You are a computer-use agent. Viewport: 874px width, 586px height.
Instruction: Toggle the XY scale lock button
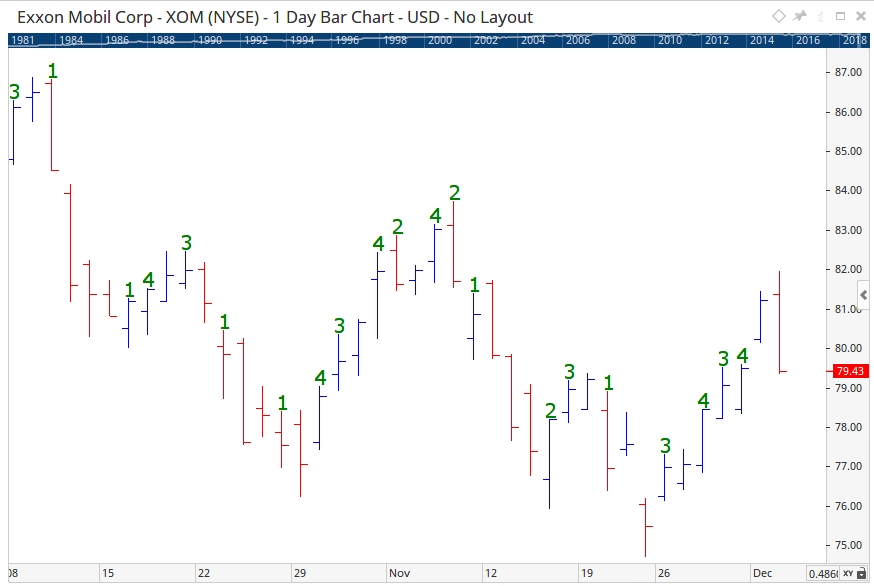[856, 573]
